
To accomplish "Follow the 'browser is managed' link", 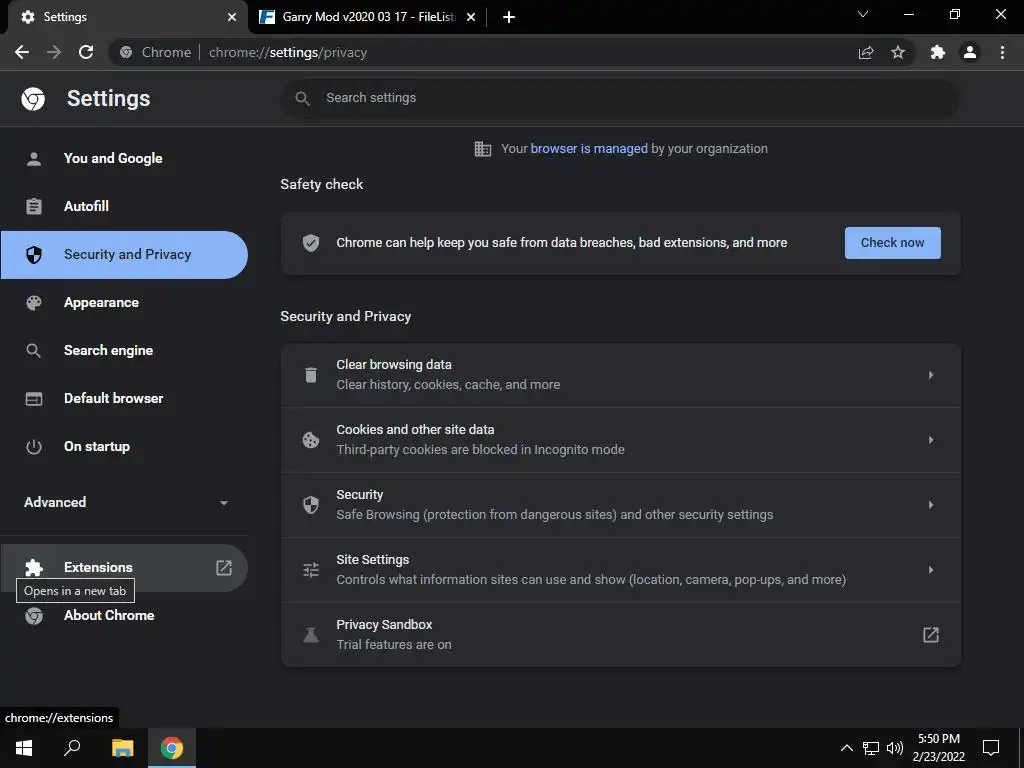I will pyautogui.click(x=589, y=149).
